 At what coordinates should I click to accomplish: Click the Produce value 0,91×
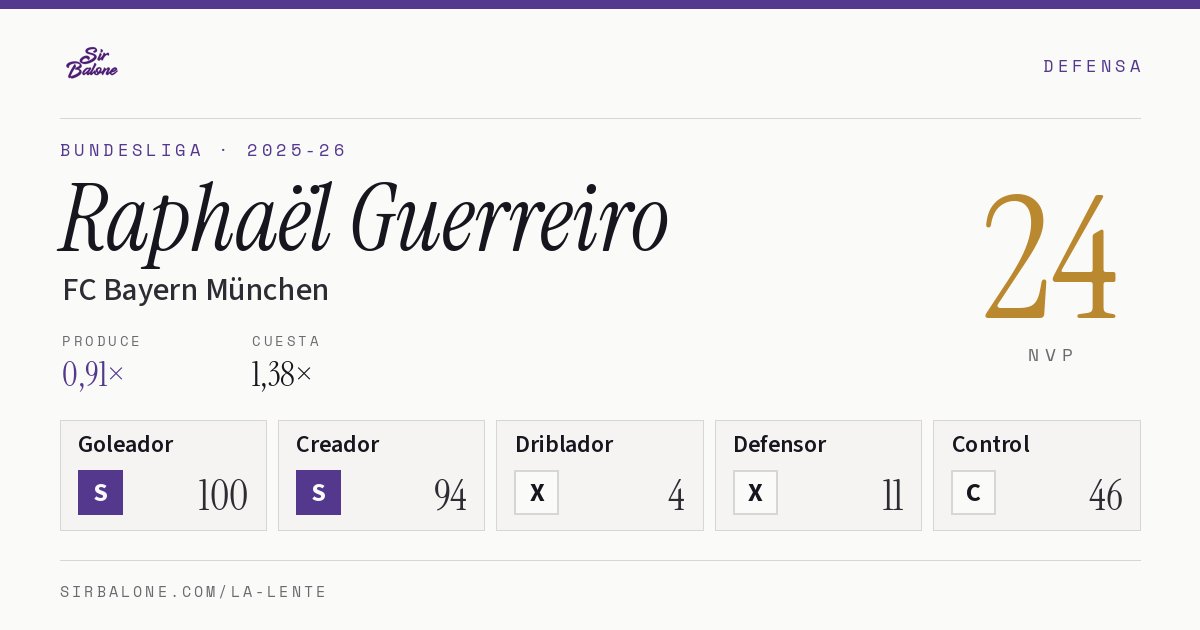(93, 374)
